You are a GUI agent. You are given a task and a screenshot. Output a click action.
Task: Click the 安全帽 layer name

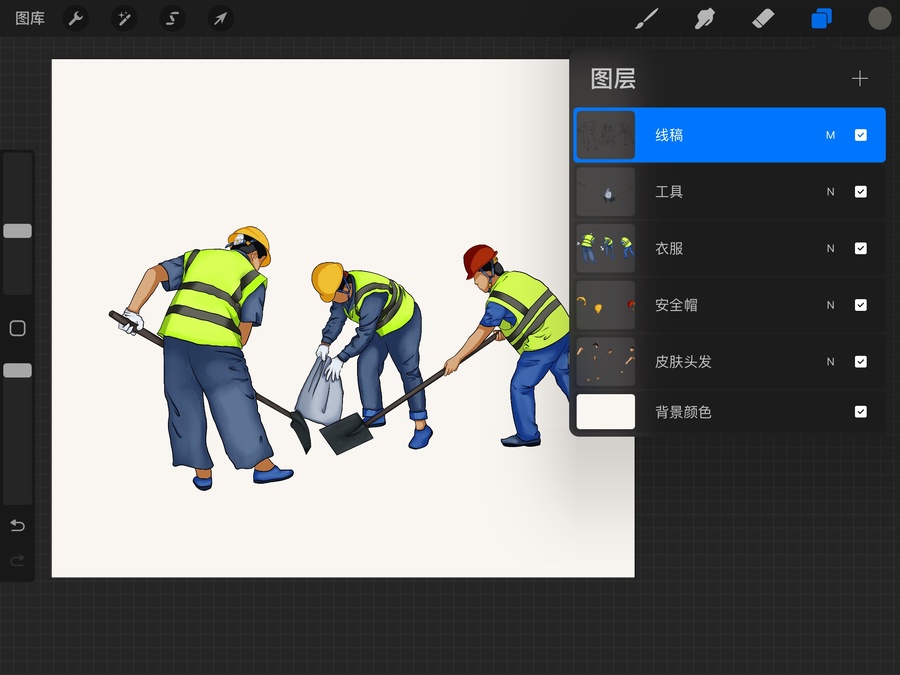pos(676,305)
